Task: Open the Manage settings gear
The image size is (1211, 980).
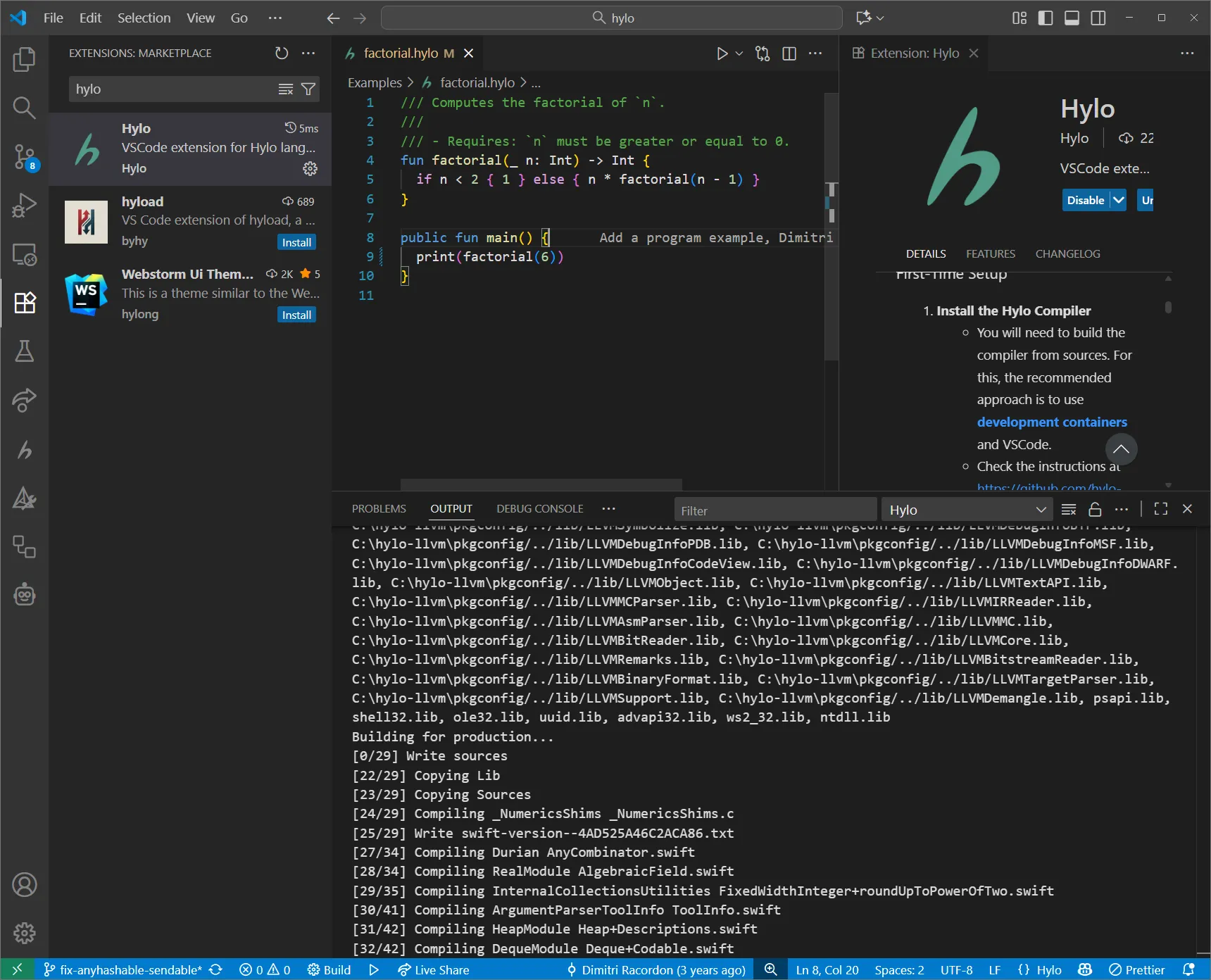Action: pos(25,933)
